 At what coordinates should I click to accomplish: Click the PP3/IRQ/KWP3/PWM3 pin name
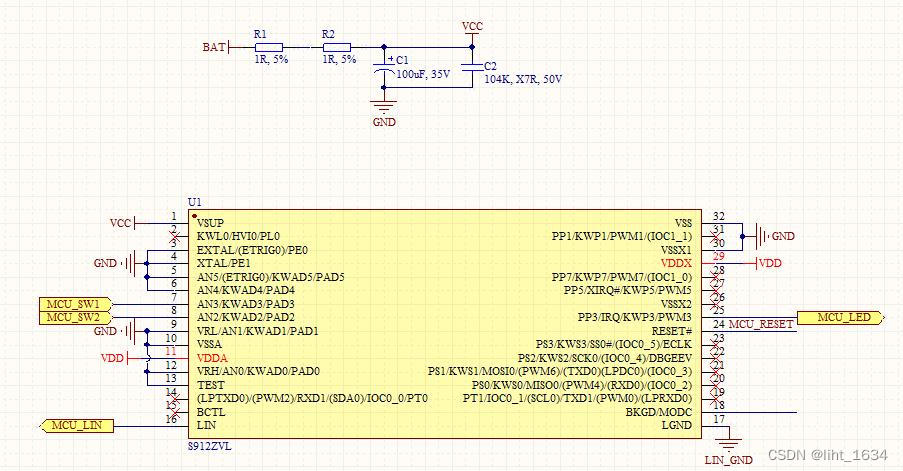coord(635,317)
